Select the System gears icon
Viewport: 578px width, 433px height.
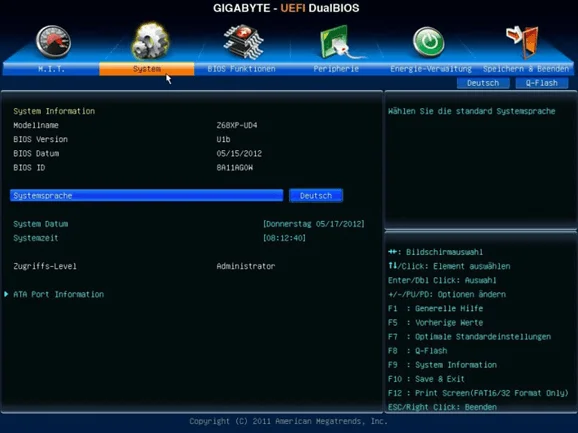[150, 41]
